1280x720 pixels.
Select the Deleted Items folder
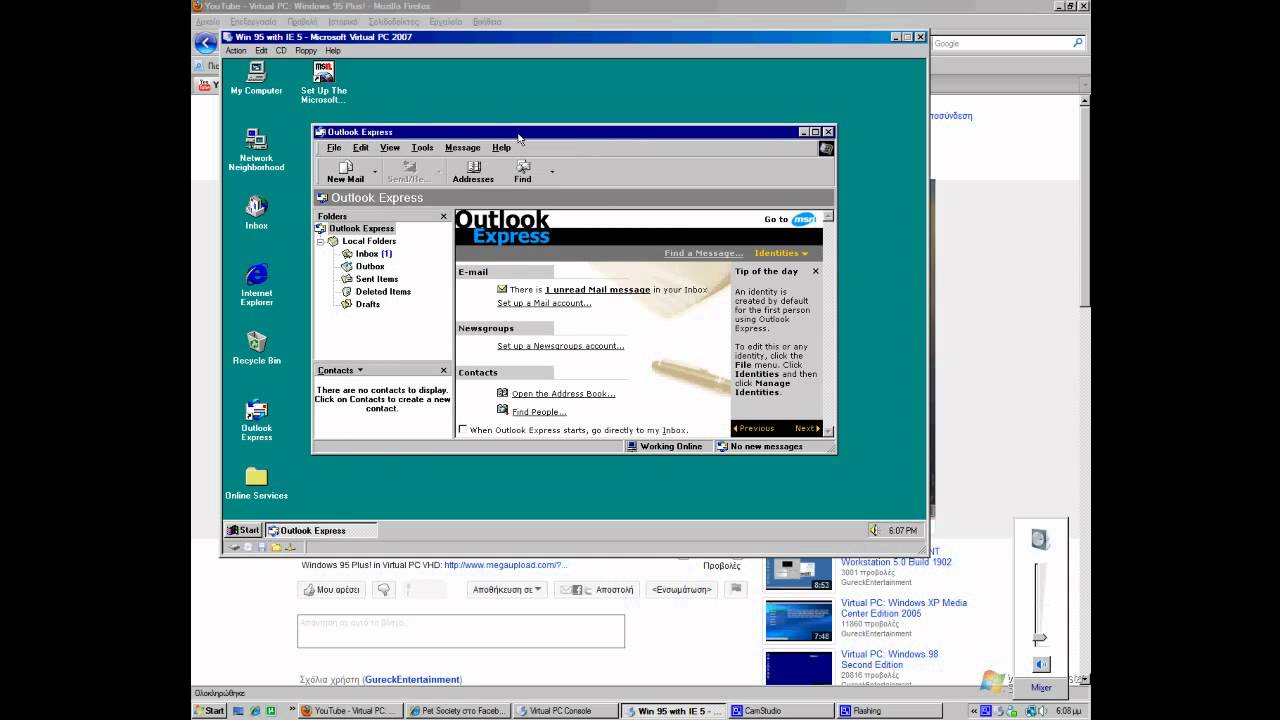(x=383, y=291)
